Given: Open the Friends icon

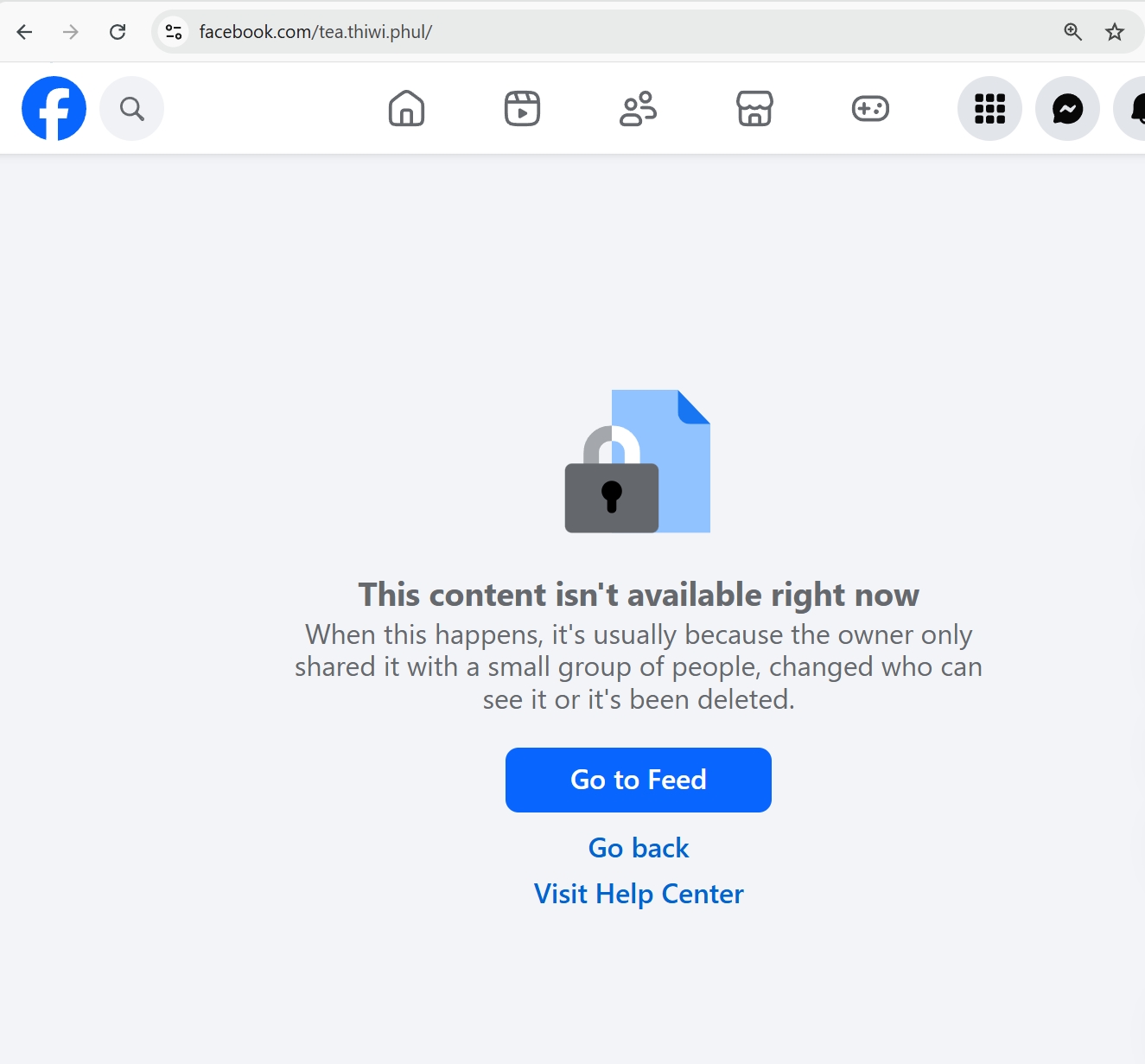Looking at the screenshot, I should 639,109.
